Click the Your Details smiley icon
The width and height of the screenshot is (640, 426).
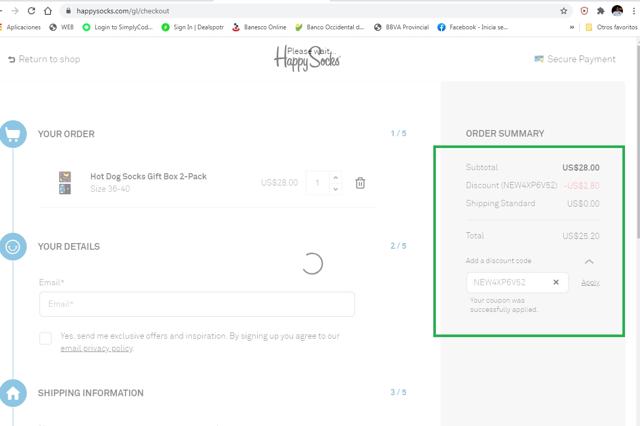[13, 246]
